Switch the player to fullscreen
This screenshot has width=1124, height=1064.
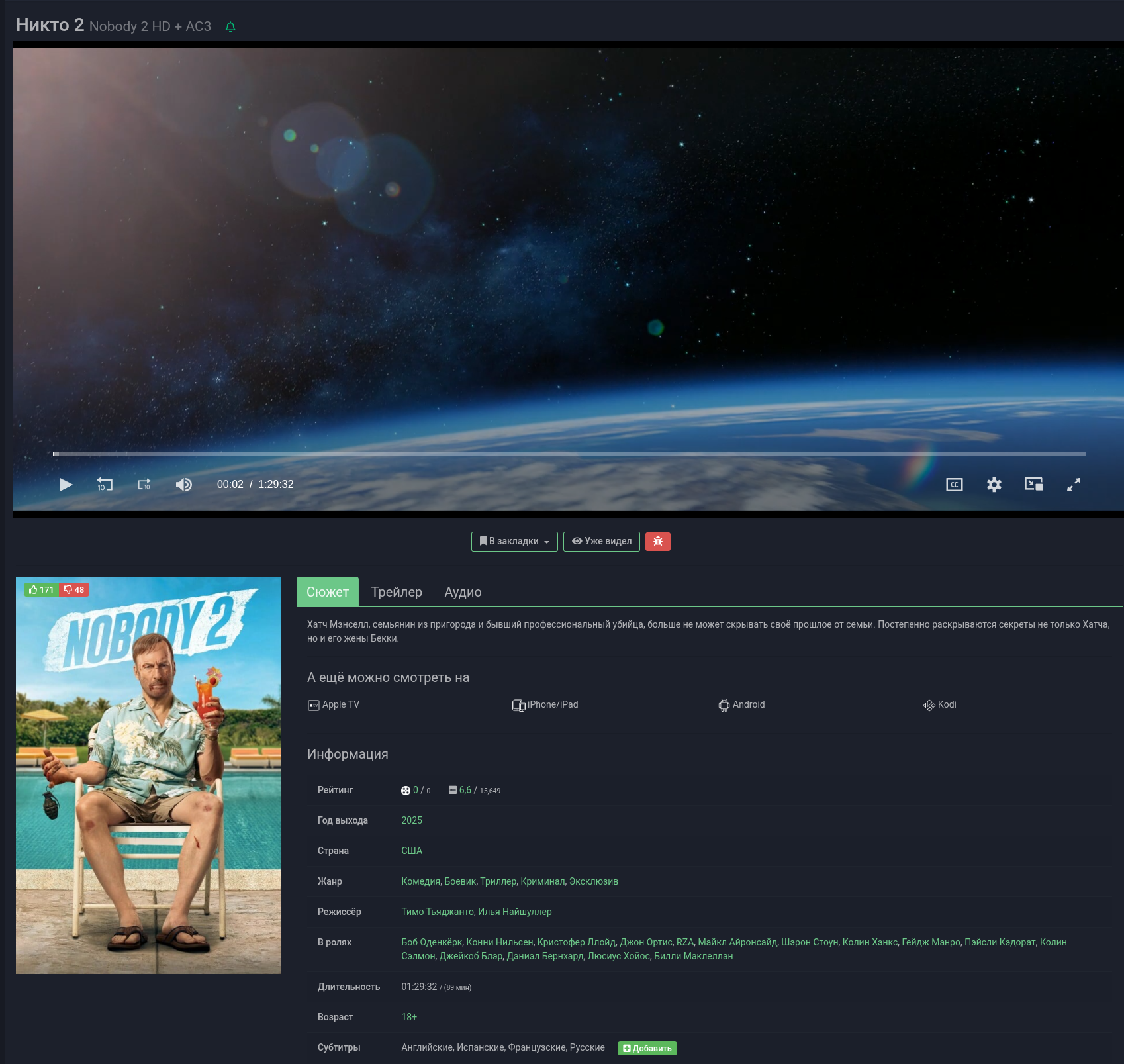(1074, 485)
